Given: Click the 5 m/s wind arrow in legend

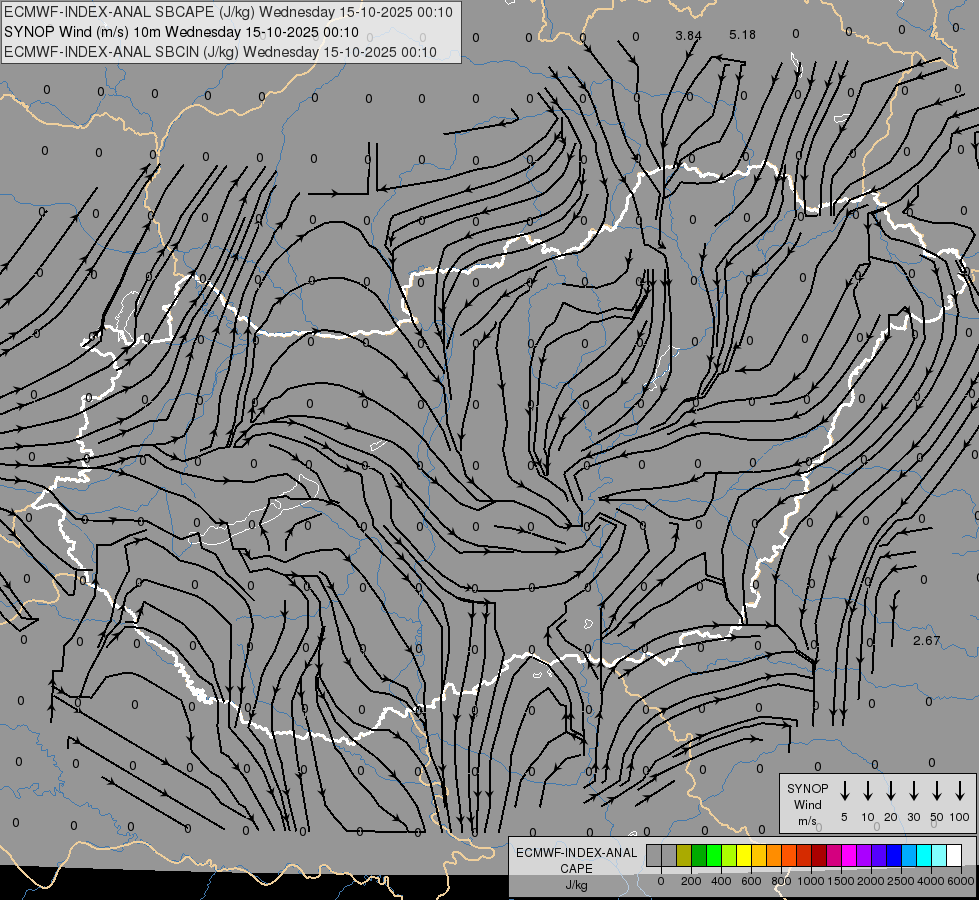Looking at the screenshot, I should [x=844, y=791].
